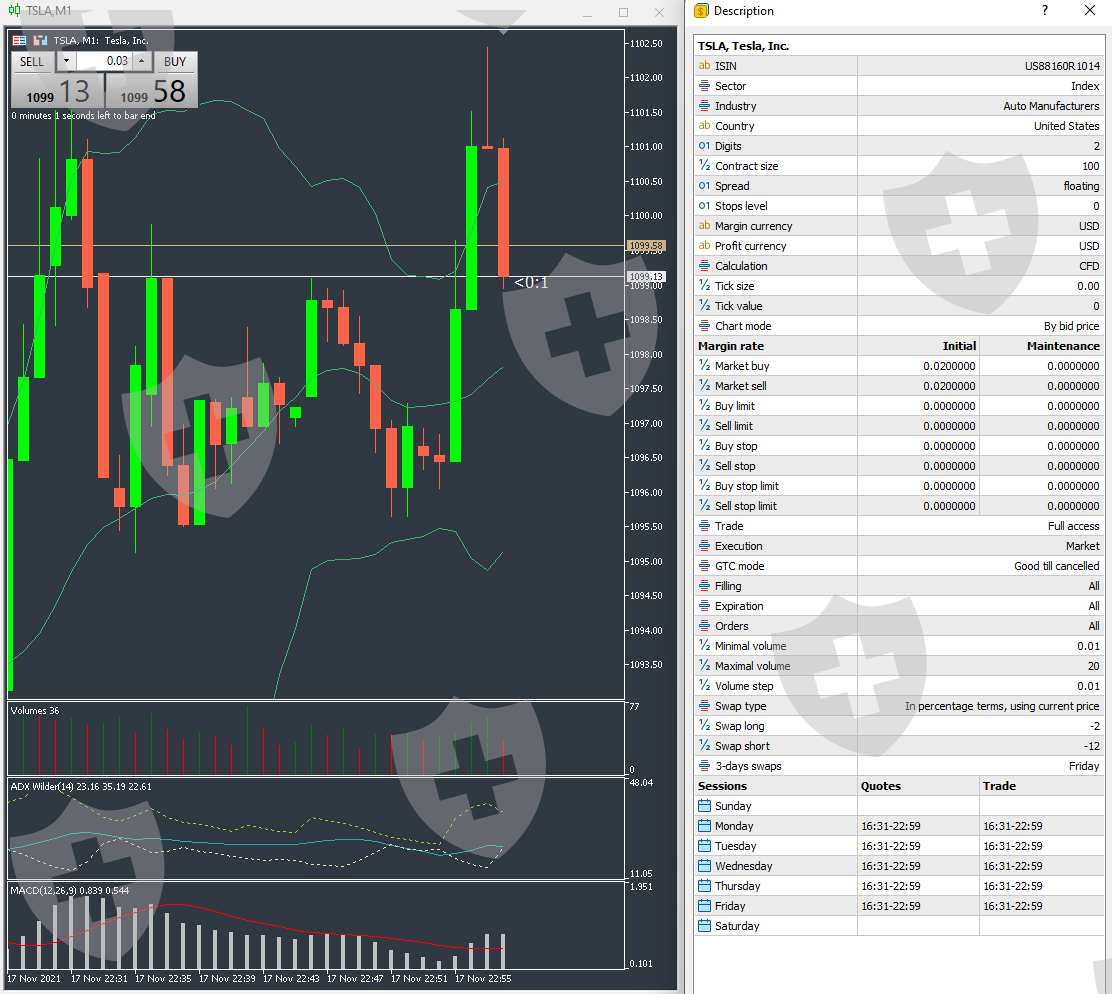1112x994 pixels.
Task: Click the Country row icon
Action: (704, 125)
